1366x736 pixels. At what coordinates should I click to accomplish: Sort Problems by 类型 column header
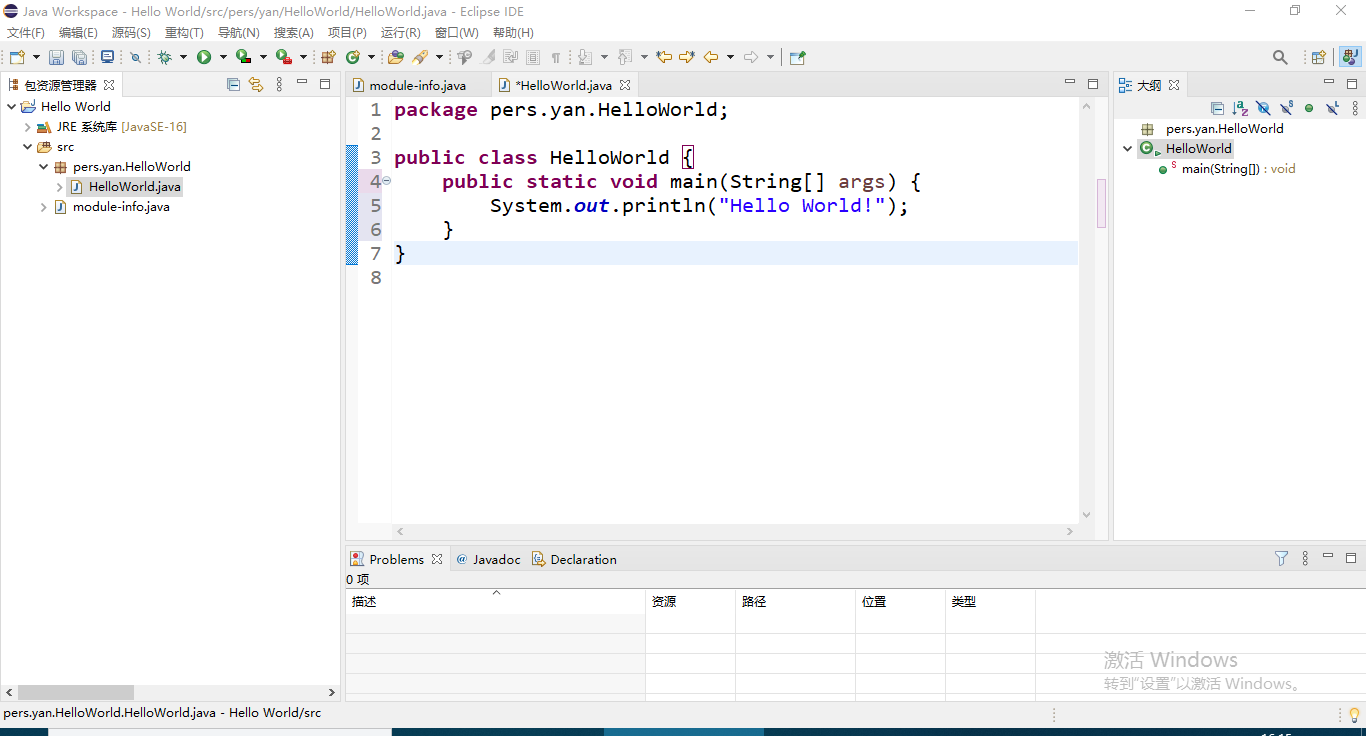point(991,602)
